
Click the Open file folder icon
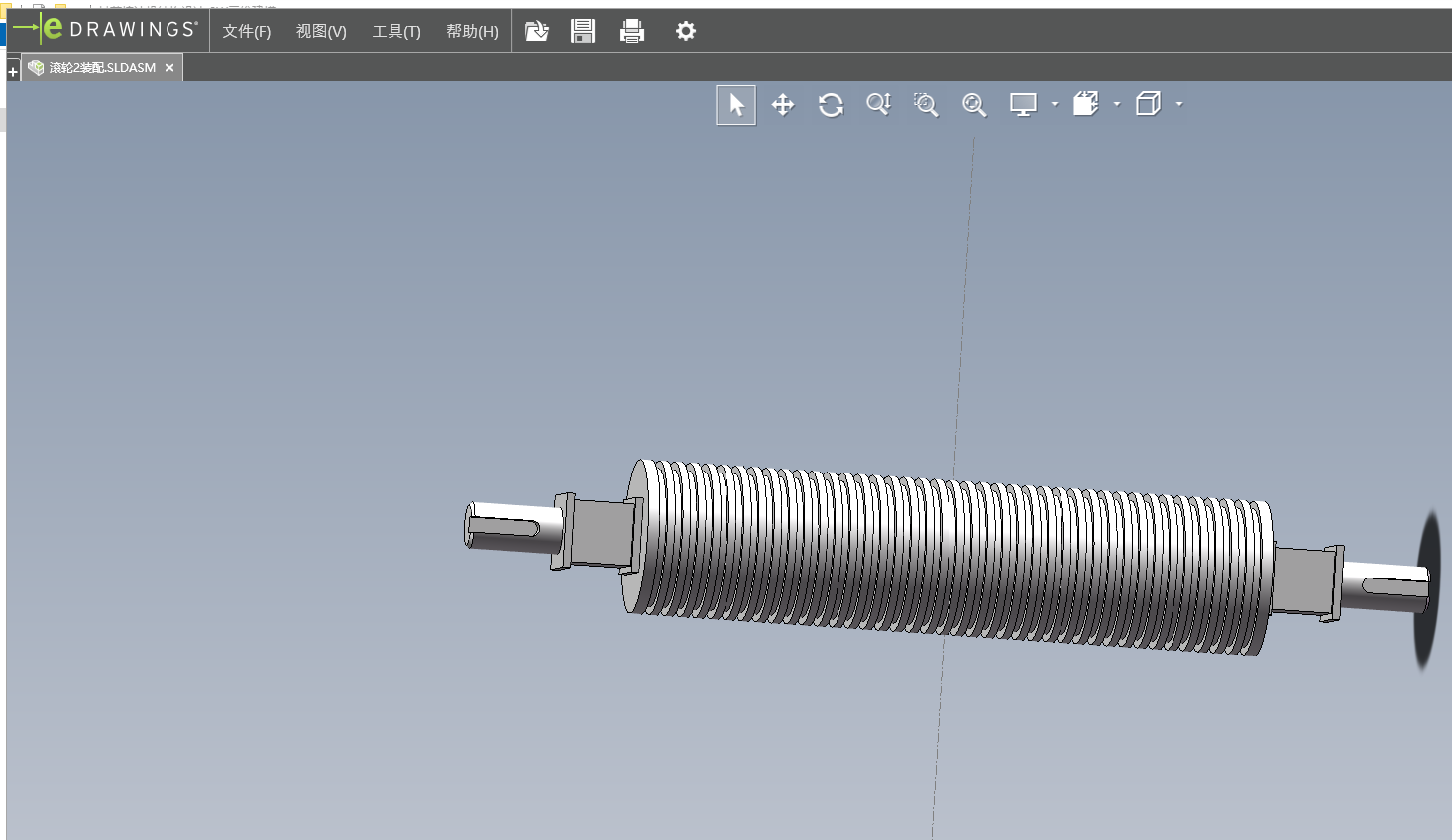click(536, 32)
